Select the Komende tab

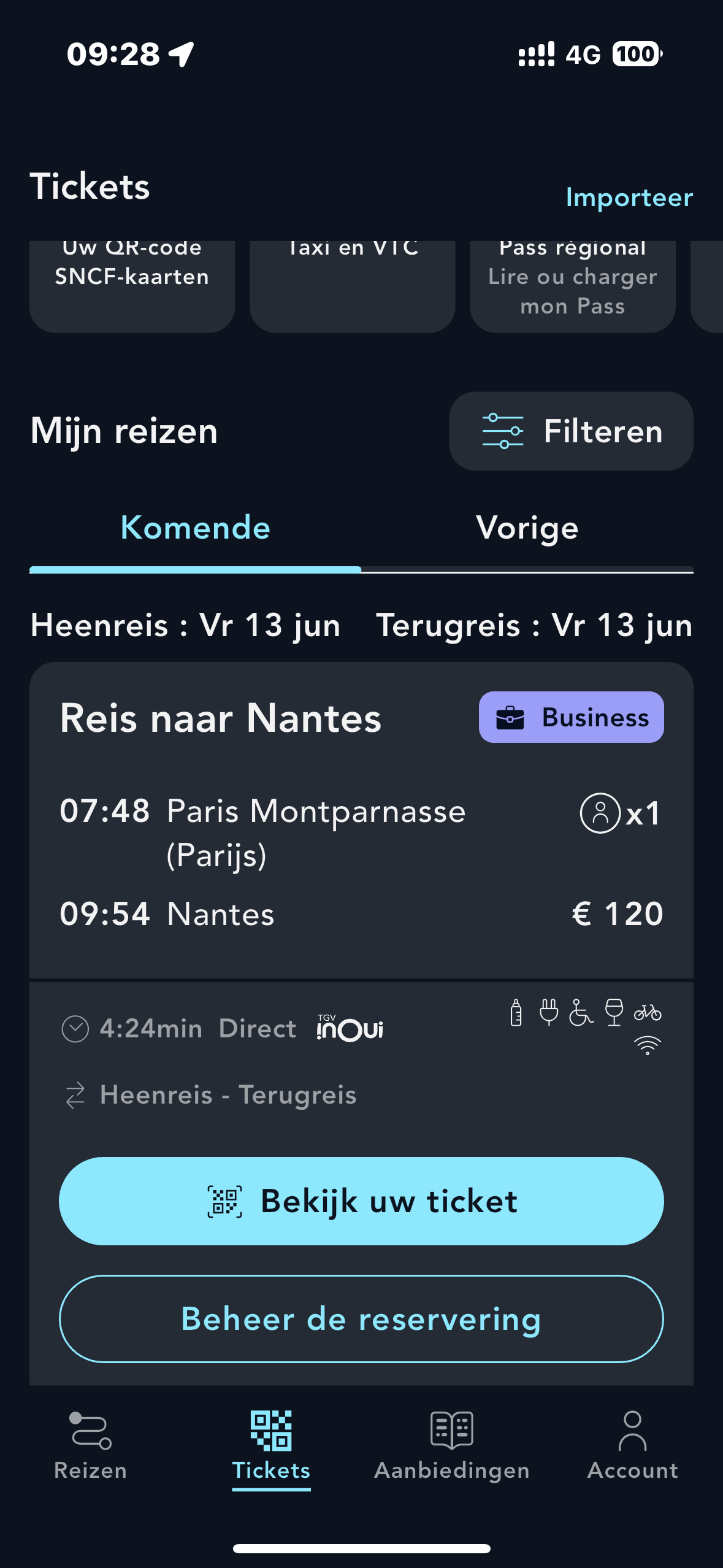[x=195, y=528]
